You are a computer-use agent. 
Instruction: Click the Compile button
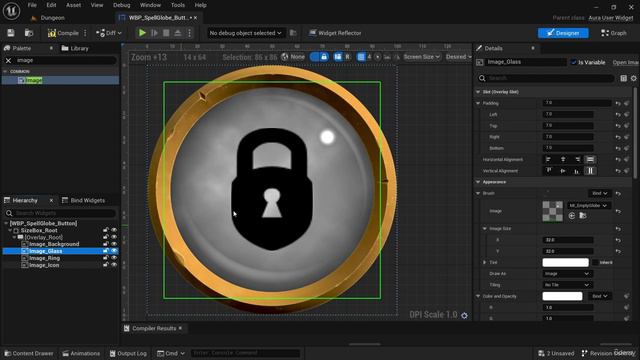[x=63, y=33]
